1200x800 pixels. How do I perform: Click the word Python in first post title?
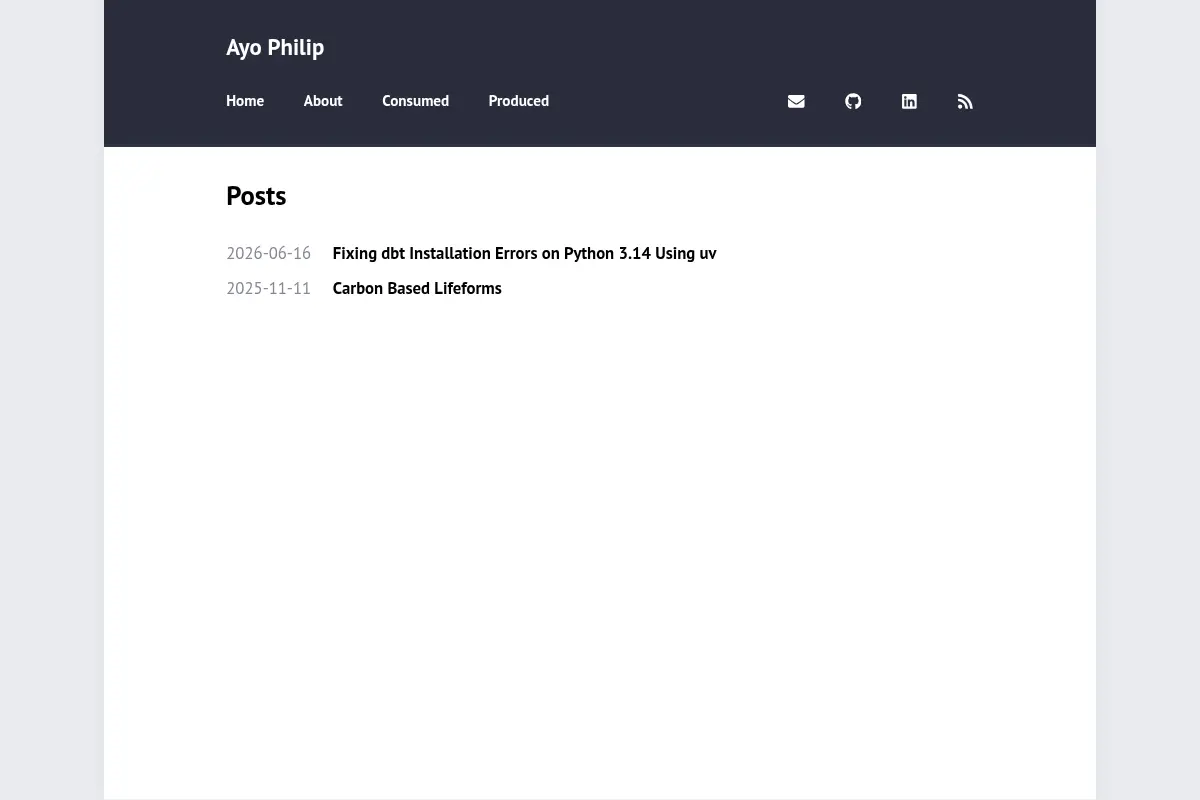[x=589, y=253]
